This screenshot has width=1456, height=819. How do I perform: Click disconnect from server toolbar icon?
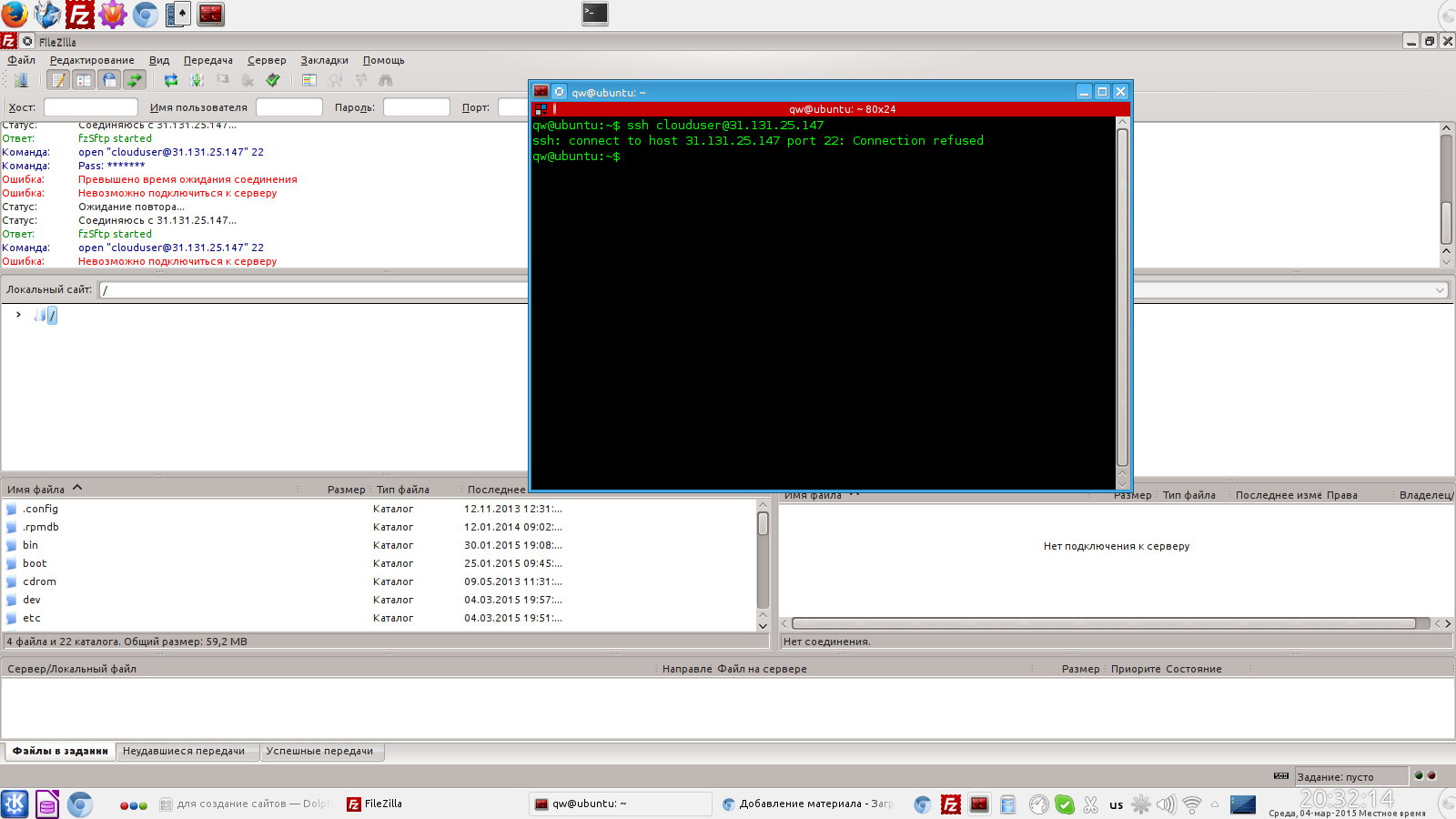pyautogui.click(x=248, y=80)
